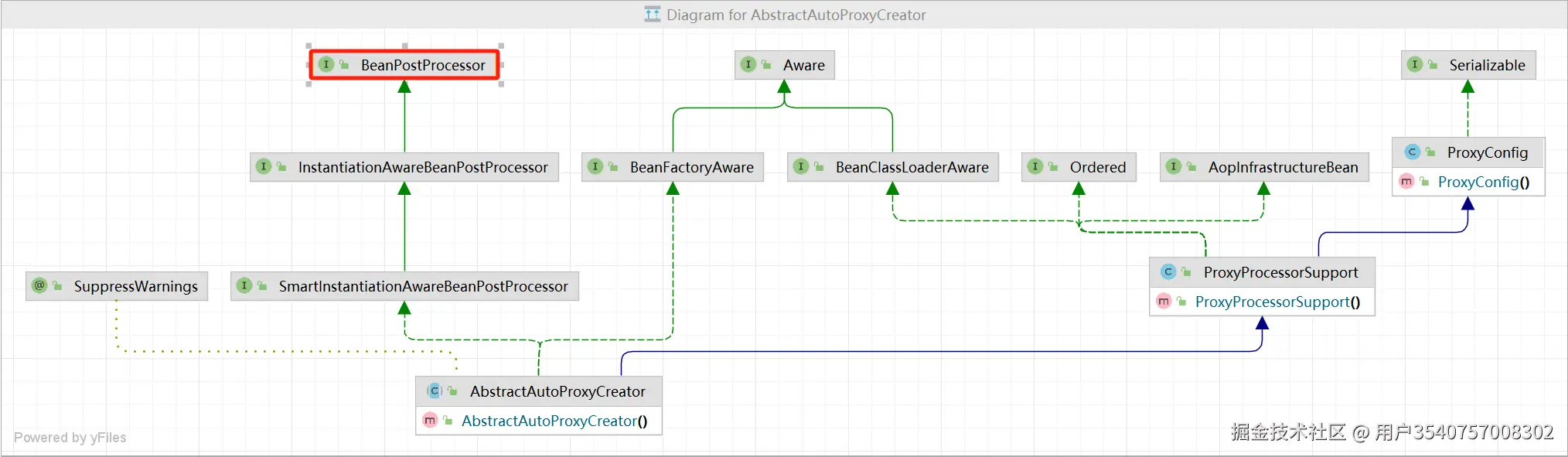Click the class icon beside ProxyConfig
The image size is (1568, 457).
click(x=1413, y=152)
